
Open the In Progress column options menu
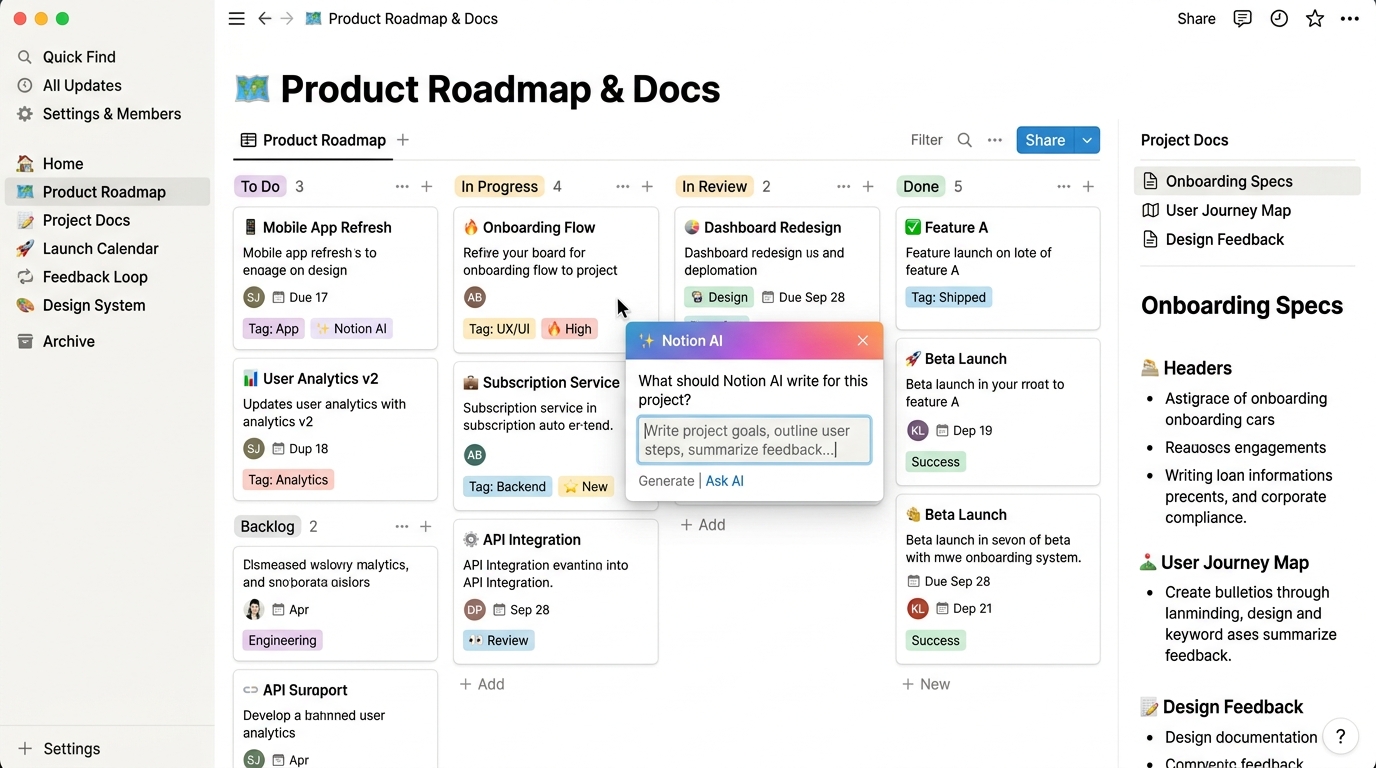click(623, 187)
